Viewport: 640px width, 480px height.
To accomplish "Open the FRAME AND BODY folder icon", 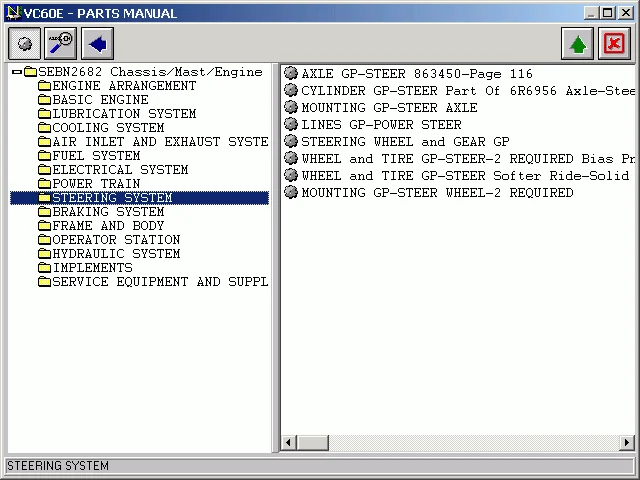I will click(44, 226).
